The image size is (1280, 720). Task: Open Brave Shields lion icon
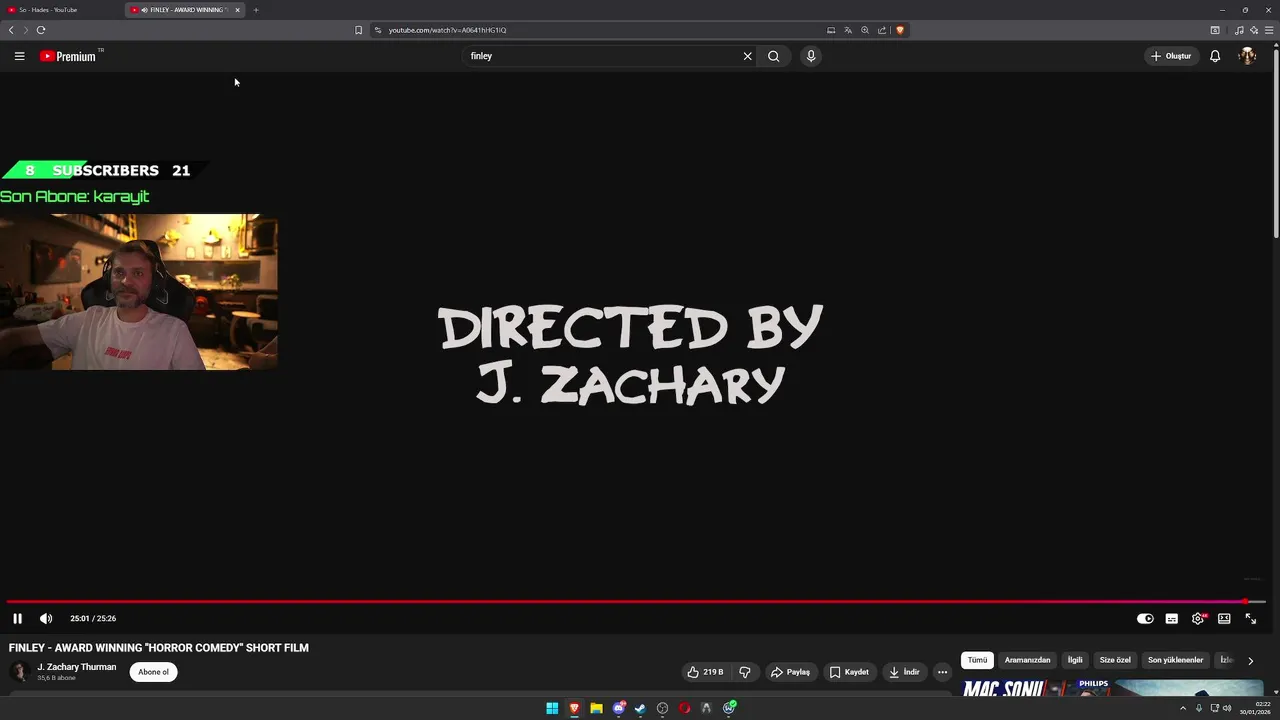(x=900, y=30)
